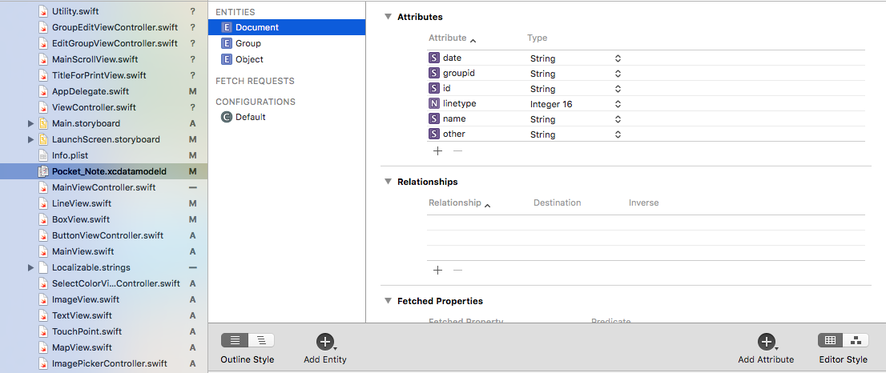
Task: Switch Editor Style to graph view
Action: (855, 340)
